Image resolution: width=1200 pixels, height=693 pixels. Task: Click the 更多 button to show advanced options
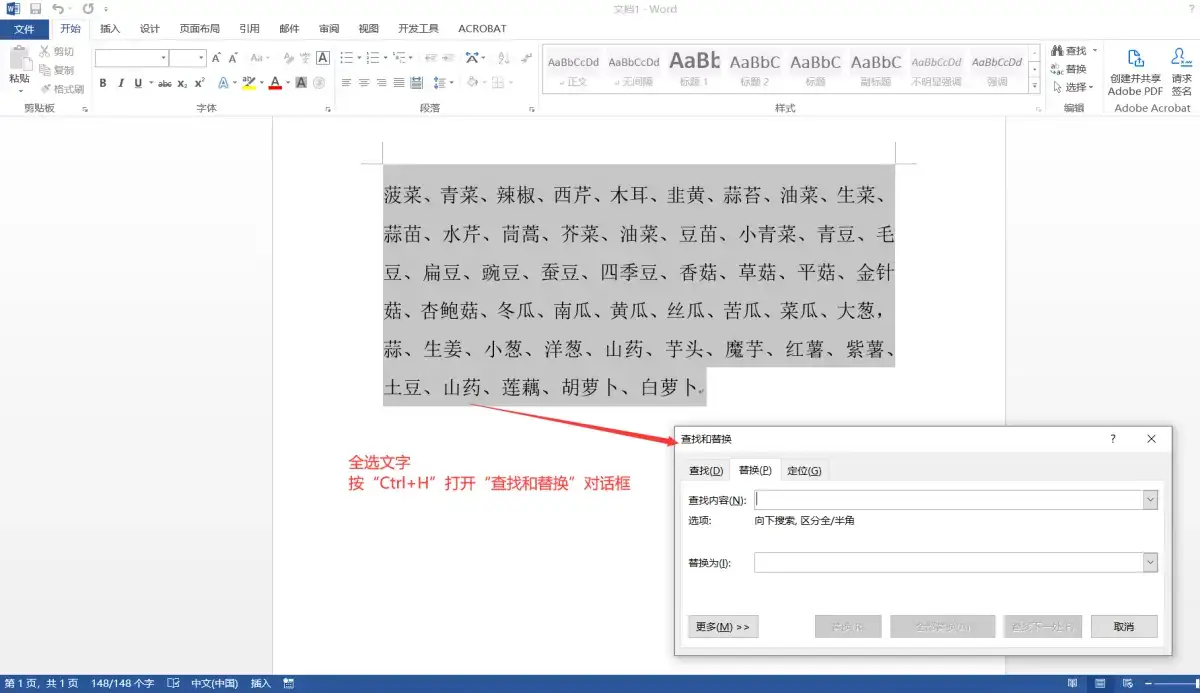coord(722,626)
